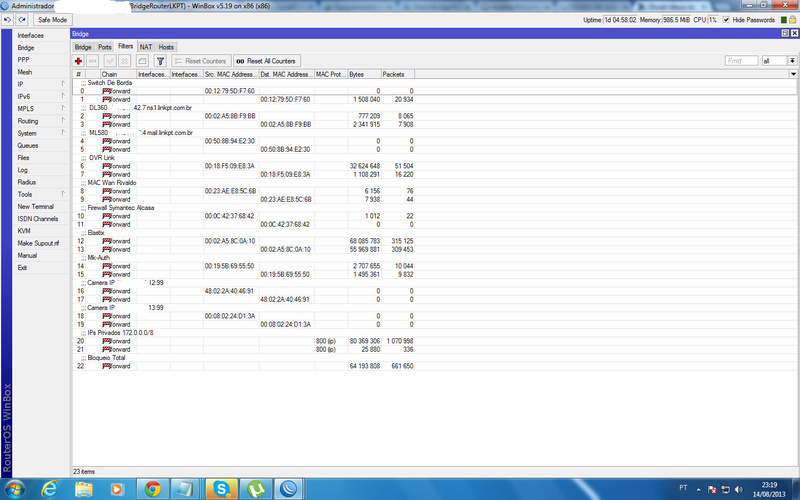Open Windows Explorer folder on taskbar

[x=84, y=489]
